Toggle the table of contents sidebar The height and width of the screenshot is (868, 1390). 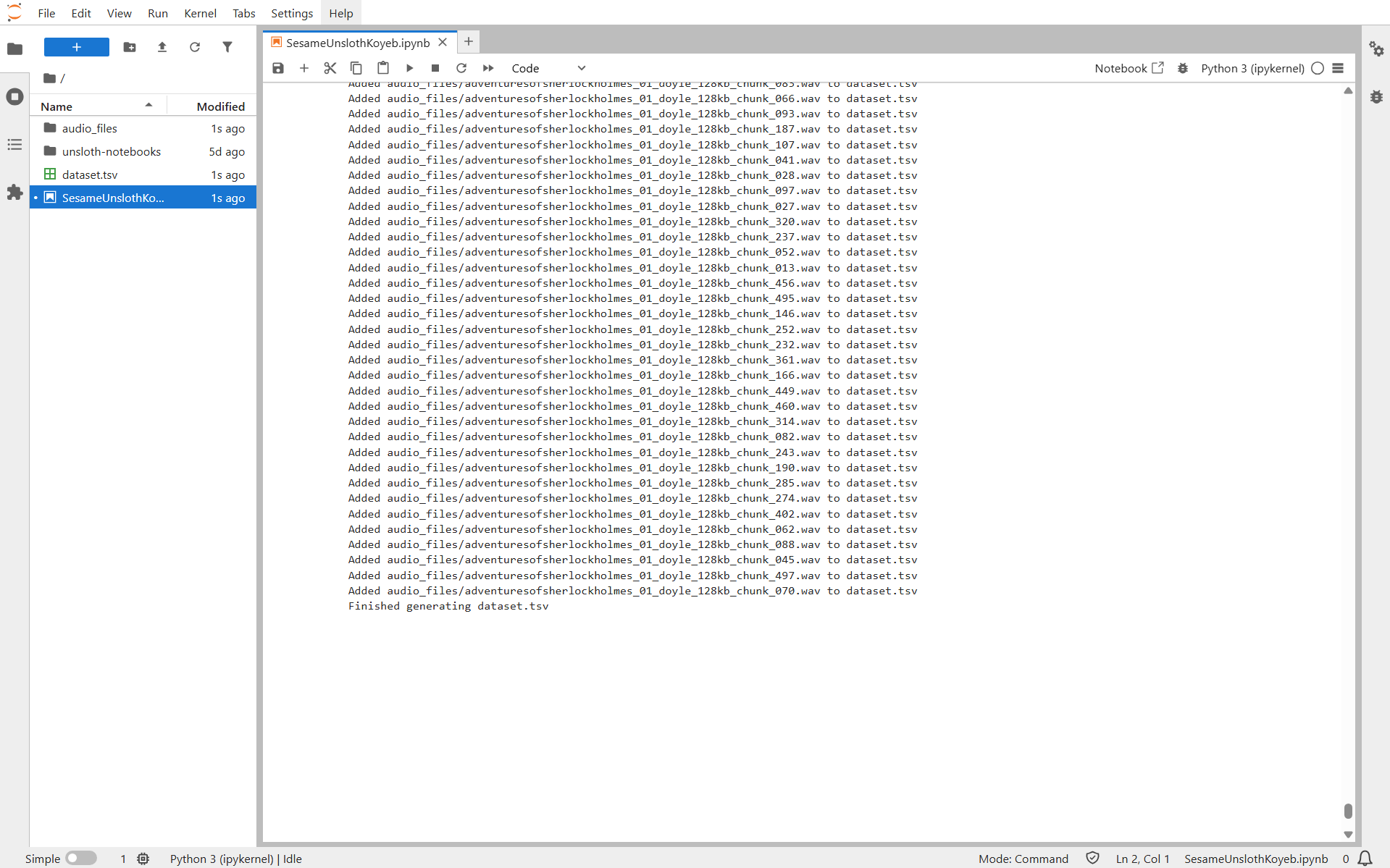coord(14,145)
